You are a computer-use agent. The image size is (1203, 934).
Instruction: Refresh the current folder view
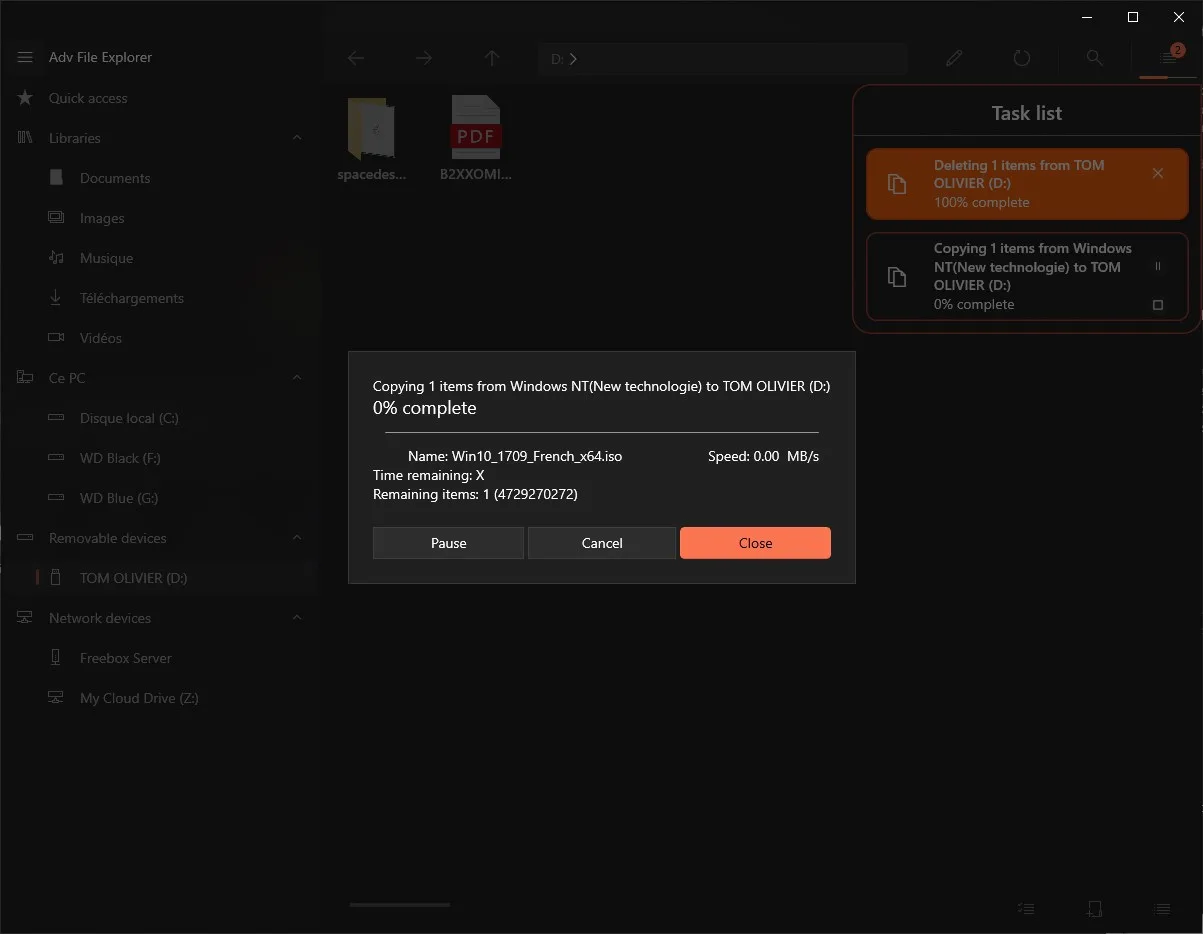click(1021, 59)
